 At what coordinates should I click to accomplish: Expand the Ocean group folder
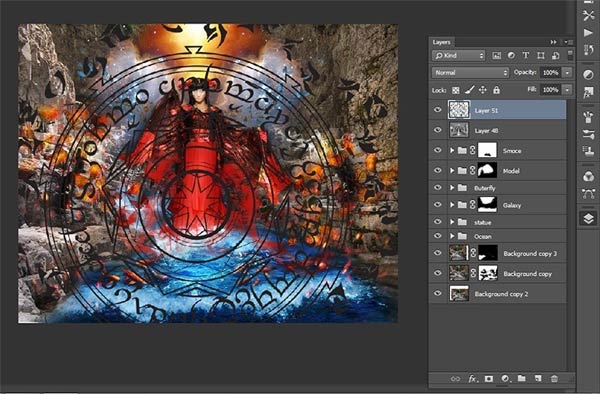pyautogui.click(x=452, y=236)
